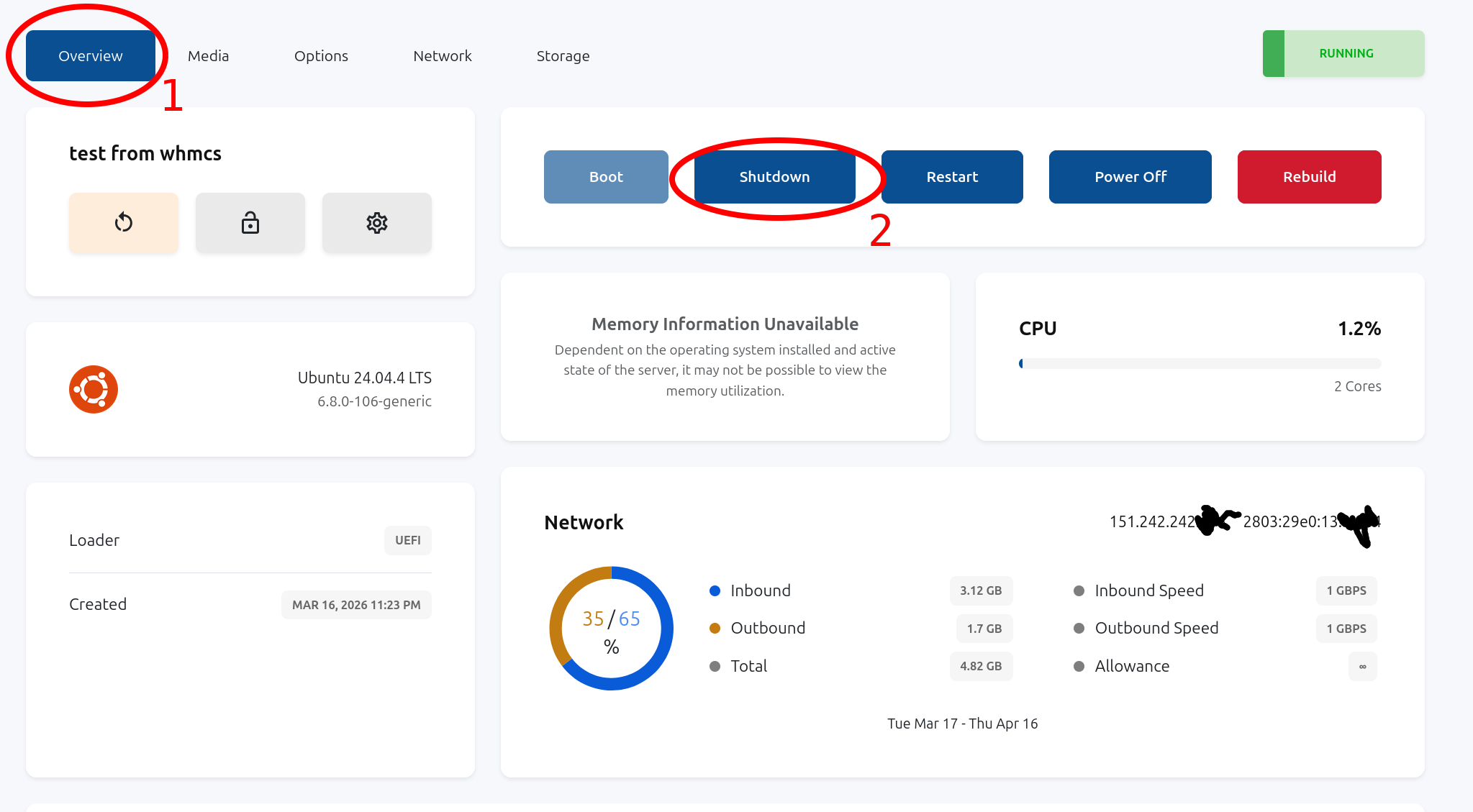Screen dimensions: 1473x812
Task: Click the Inbound blue legend dot
Action: pyautogui.click(x=715, y=590)
